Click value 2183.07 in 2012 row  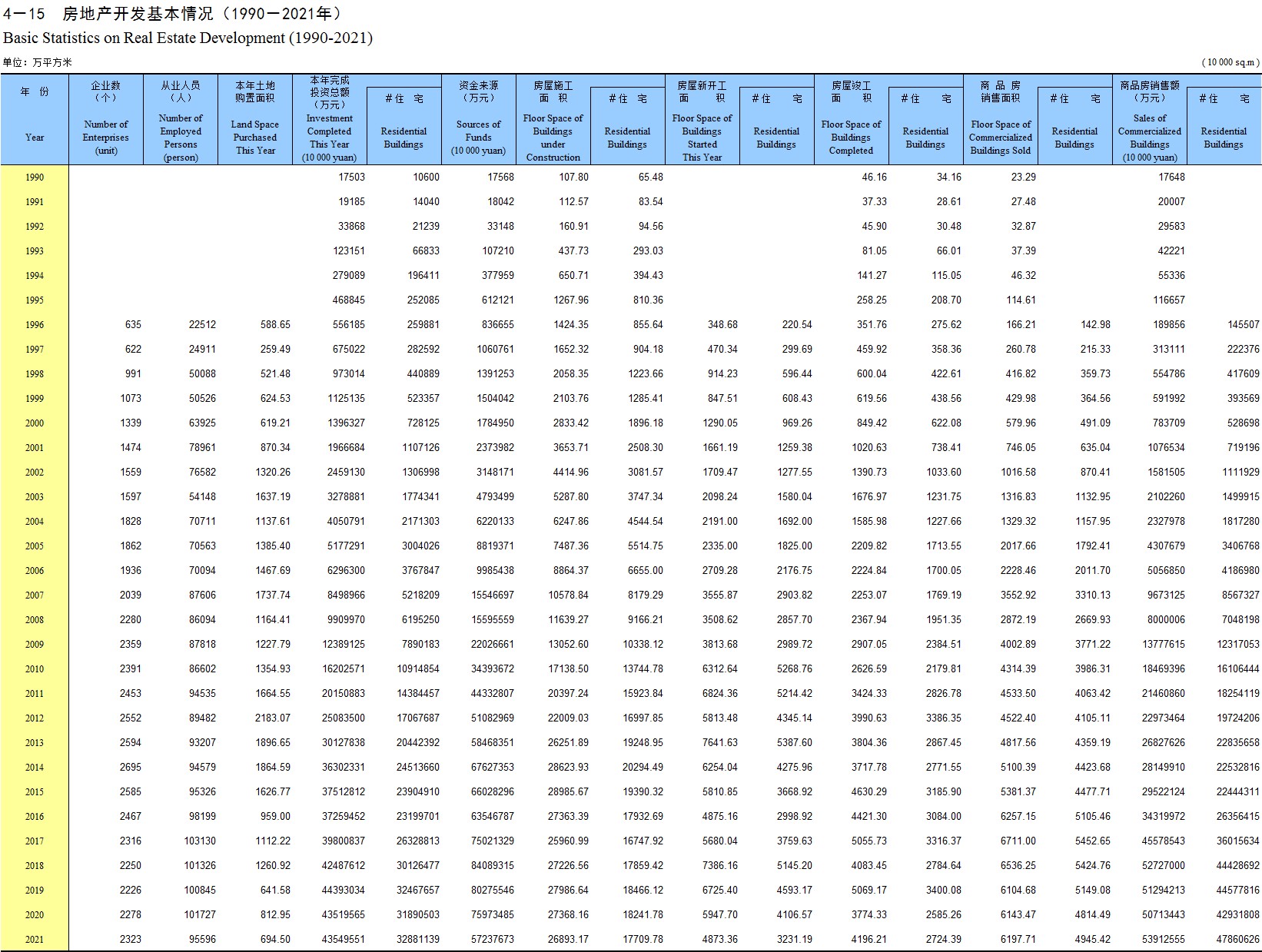[273, 718]
